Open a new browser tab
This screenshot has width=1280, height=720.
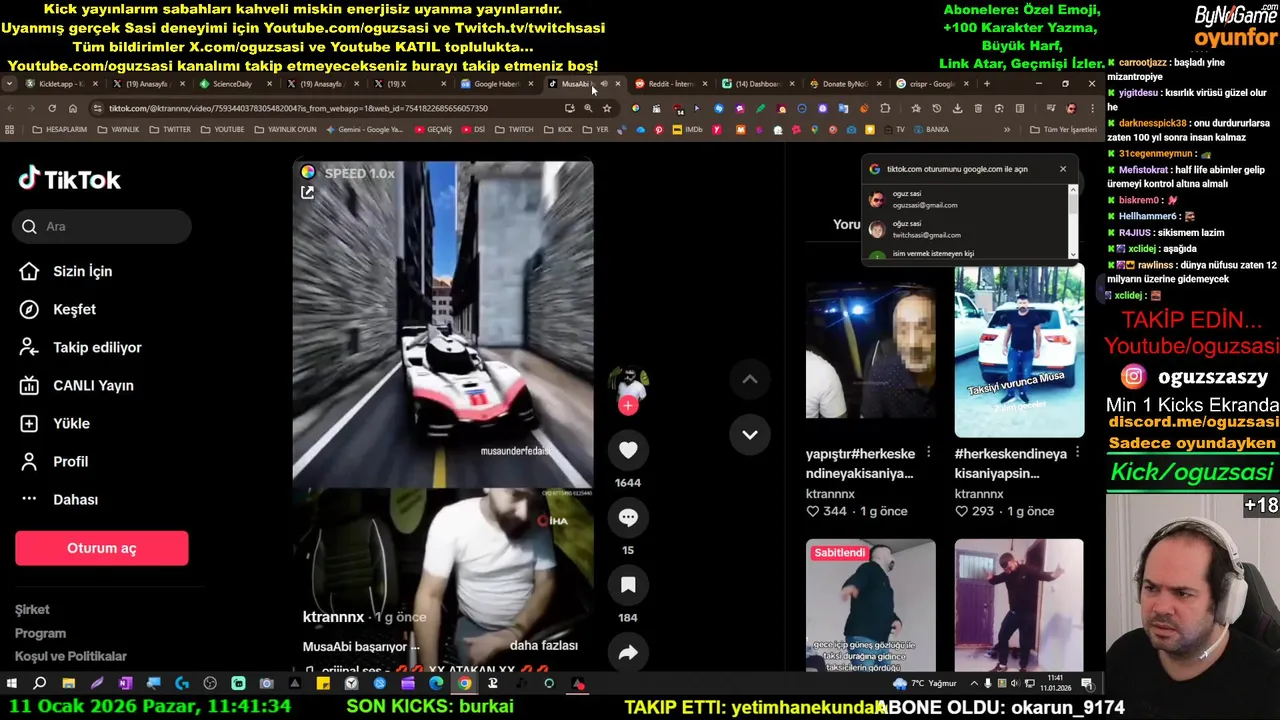point(987,84)
